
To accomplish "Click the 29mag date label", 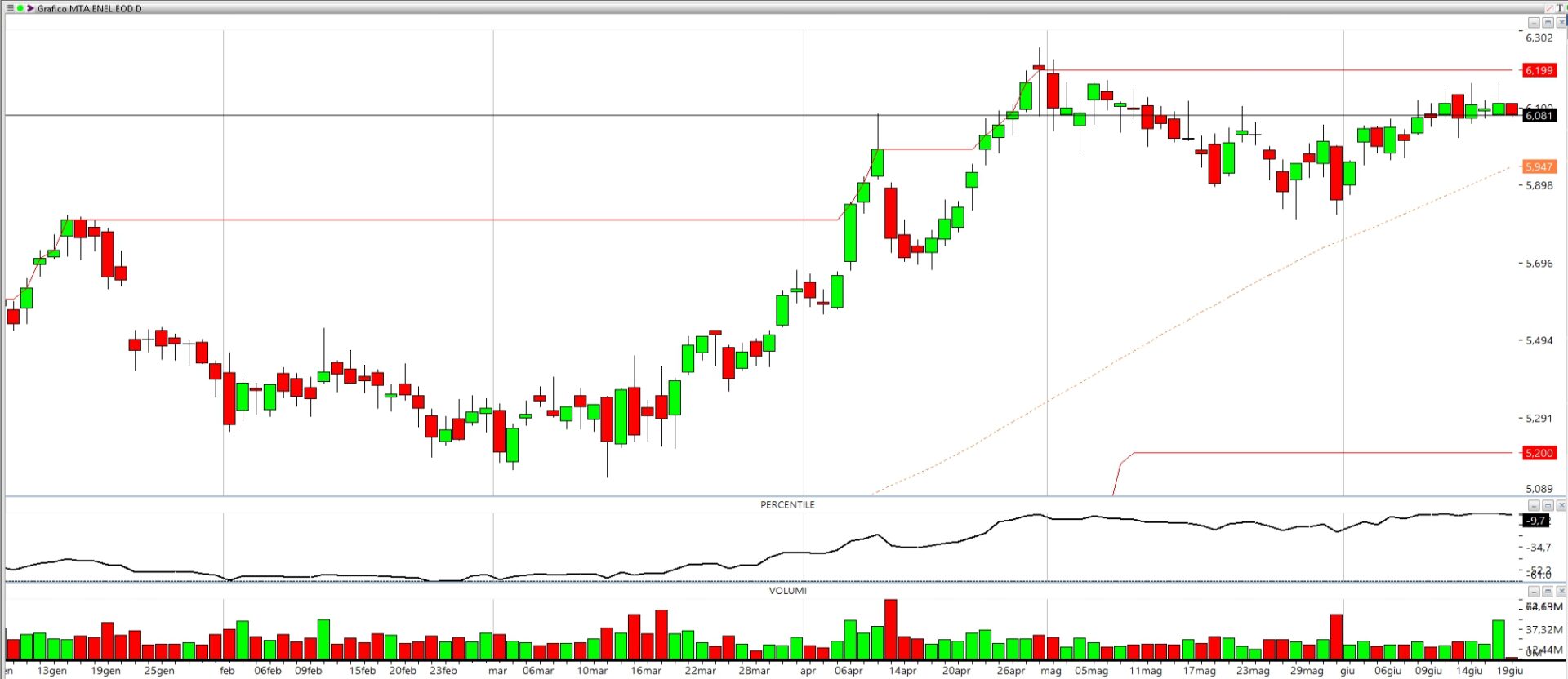I will pyautogui.click(x=1307, y=671).
